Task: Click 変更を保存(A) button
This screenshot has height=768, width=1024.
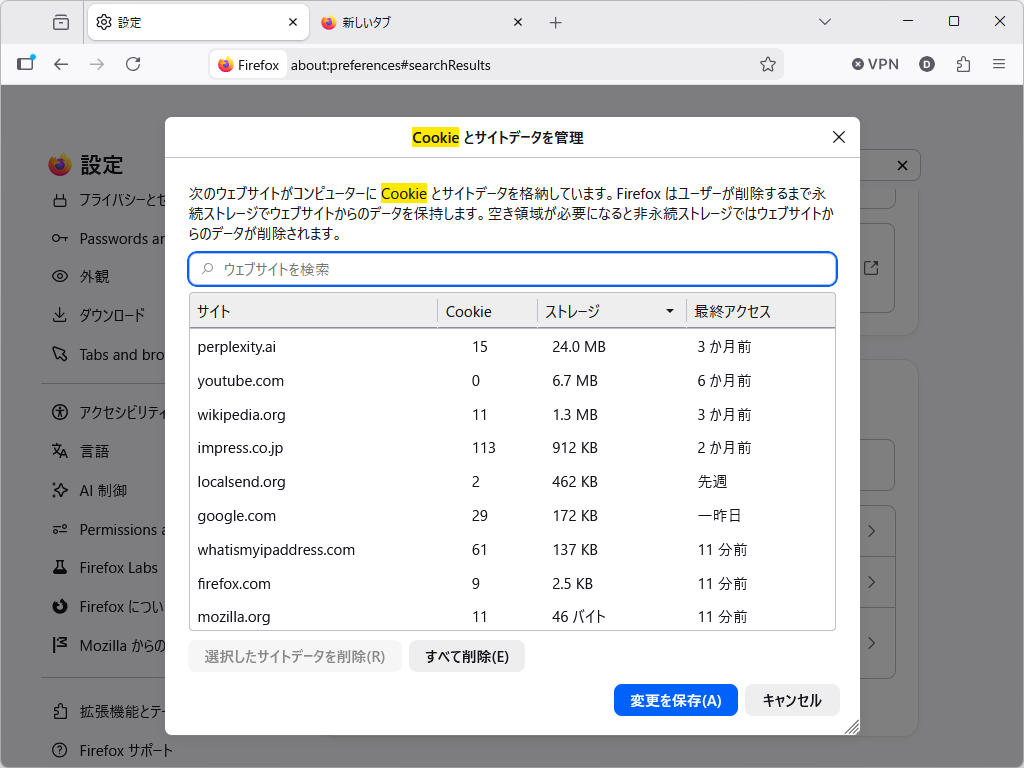Action: pyautogui.click(x=676, y=701)
